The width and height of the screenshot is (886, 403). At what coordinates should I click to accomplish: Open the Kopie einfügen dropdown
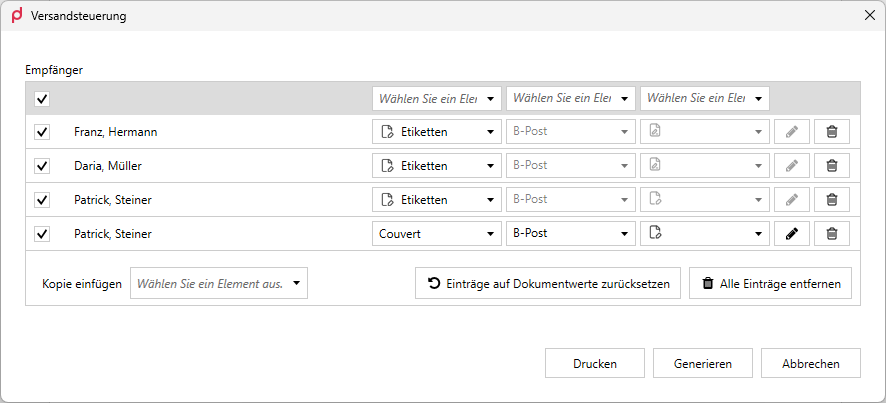tap(219, 283)
